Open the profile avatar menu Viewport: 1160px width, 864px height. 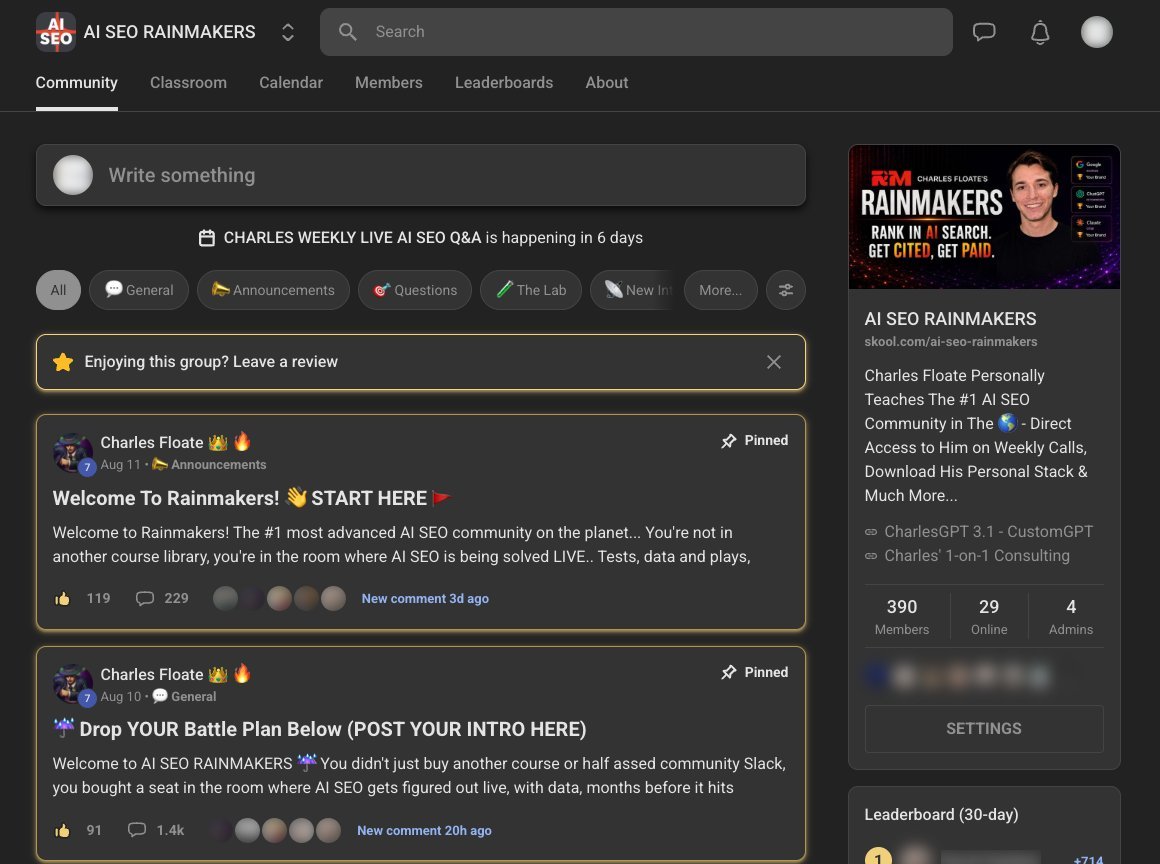coord(1096,32)
